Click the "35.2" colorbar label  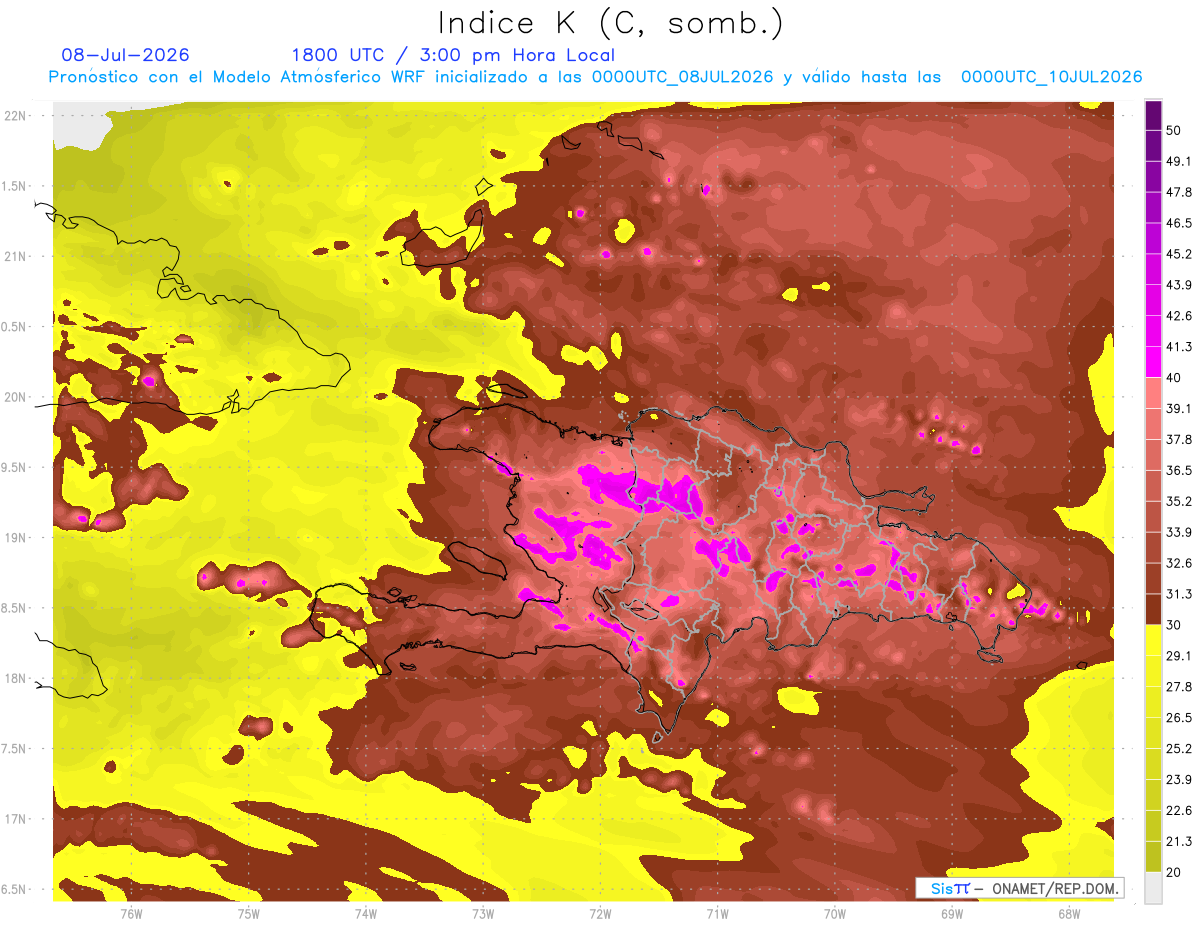coord(1179,501)
